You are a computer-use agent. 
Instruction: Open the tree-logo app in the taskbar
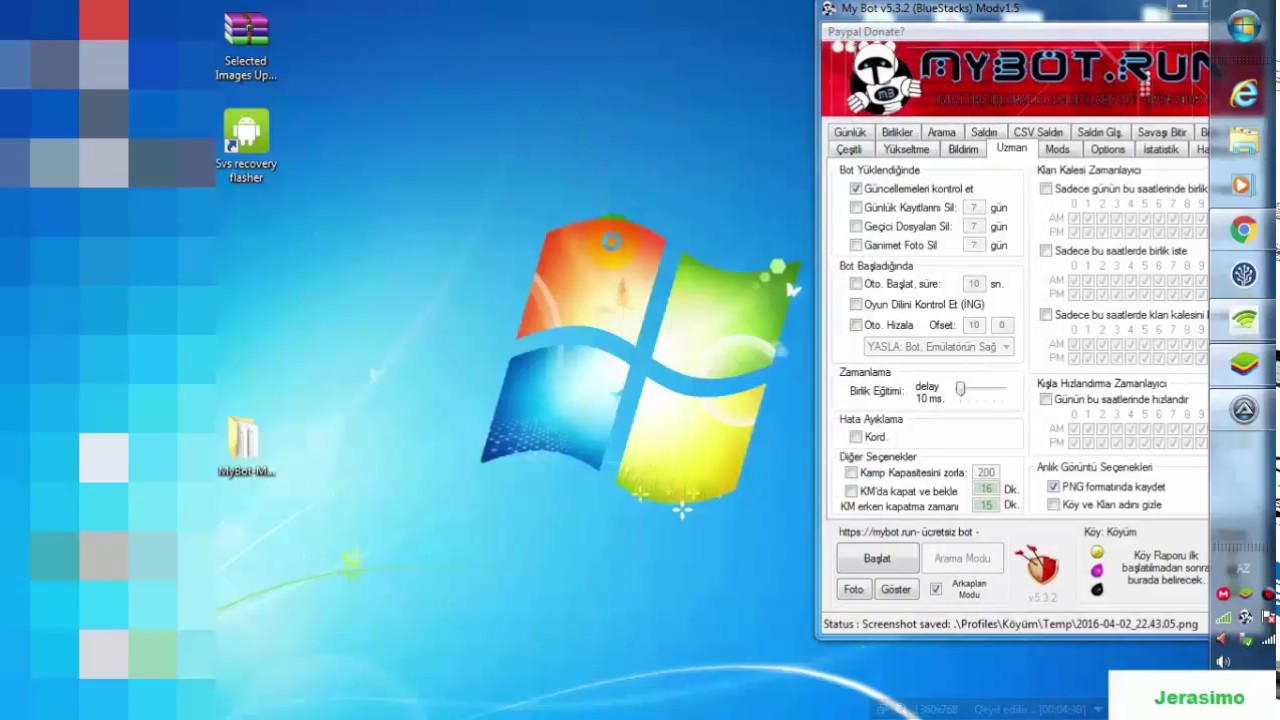1244,275
